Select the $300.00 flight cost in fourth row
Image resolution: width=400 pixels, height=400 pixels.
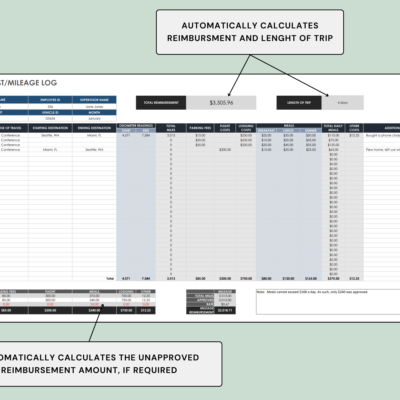225,150
